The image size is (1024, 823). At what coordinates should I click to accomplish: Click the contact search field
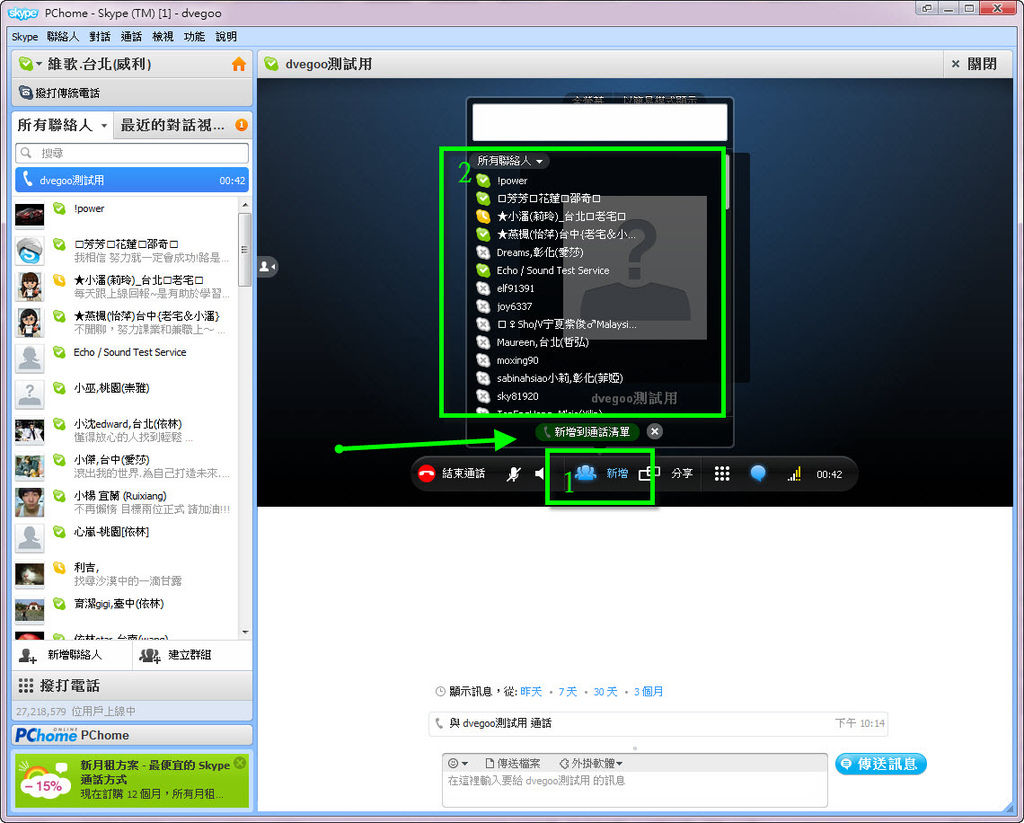132,153
